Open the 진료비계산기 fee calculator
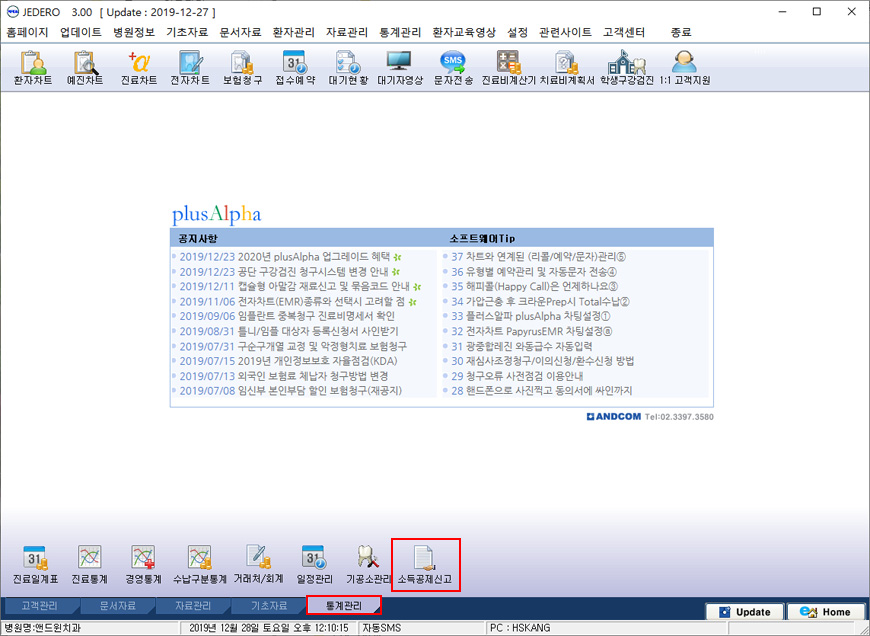Viewport: 870px width, 636px height. pos(508,68)
